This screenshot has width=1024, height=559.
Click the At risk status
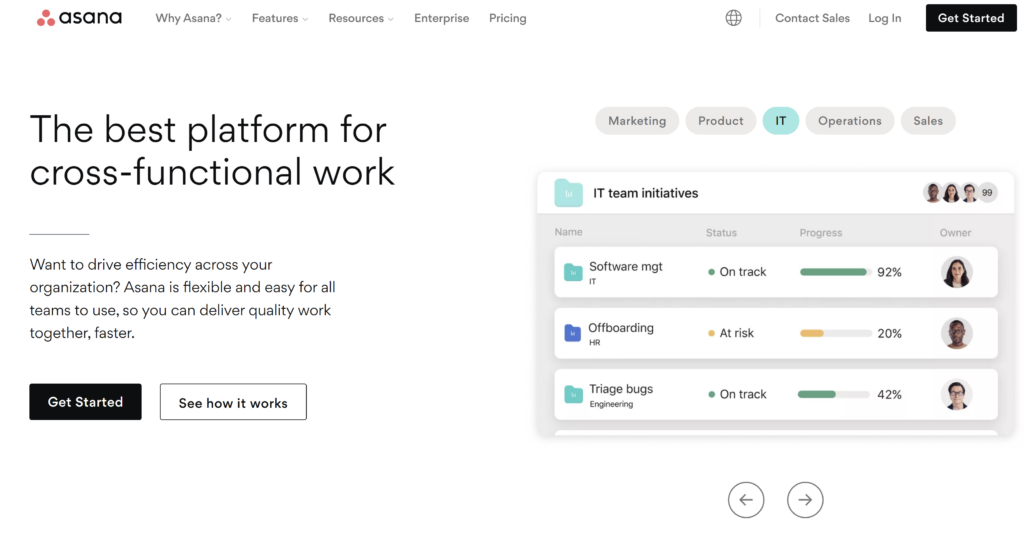click(731, 333)
